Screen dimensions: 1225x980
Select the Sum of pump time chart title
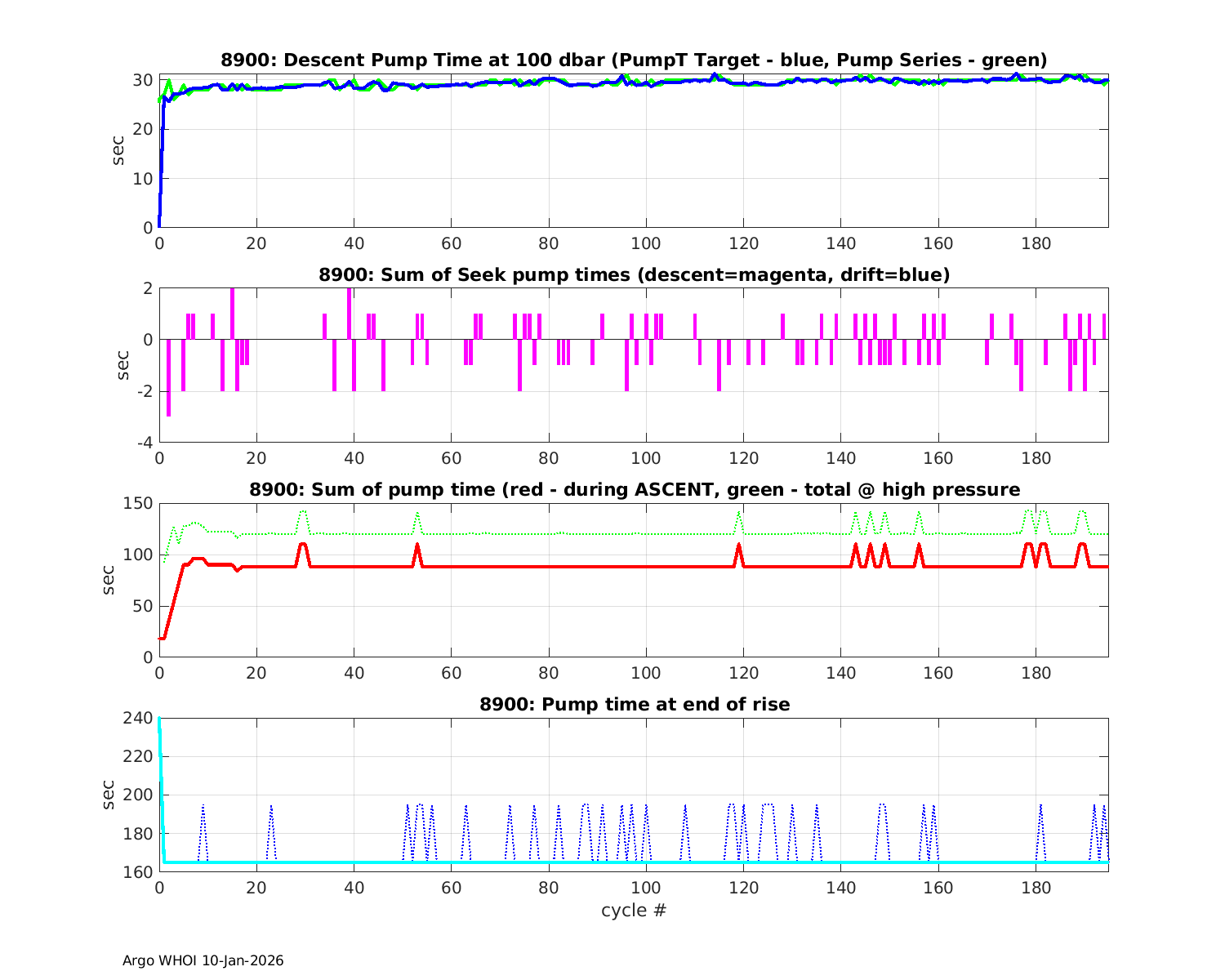tap(634, 490)
